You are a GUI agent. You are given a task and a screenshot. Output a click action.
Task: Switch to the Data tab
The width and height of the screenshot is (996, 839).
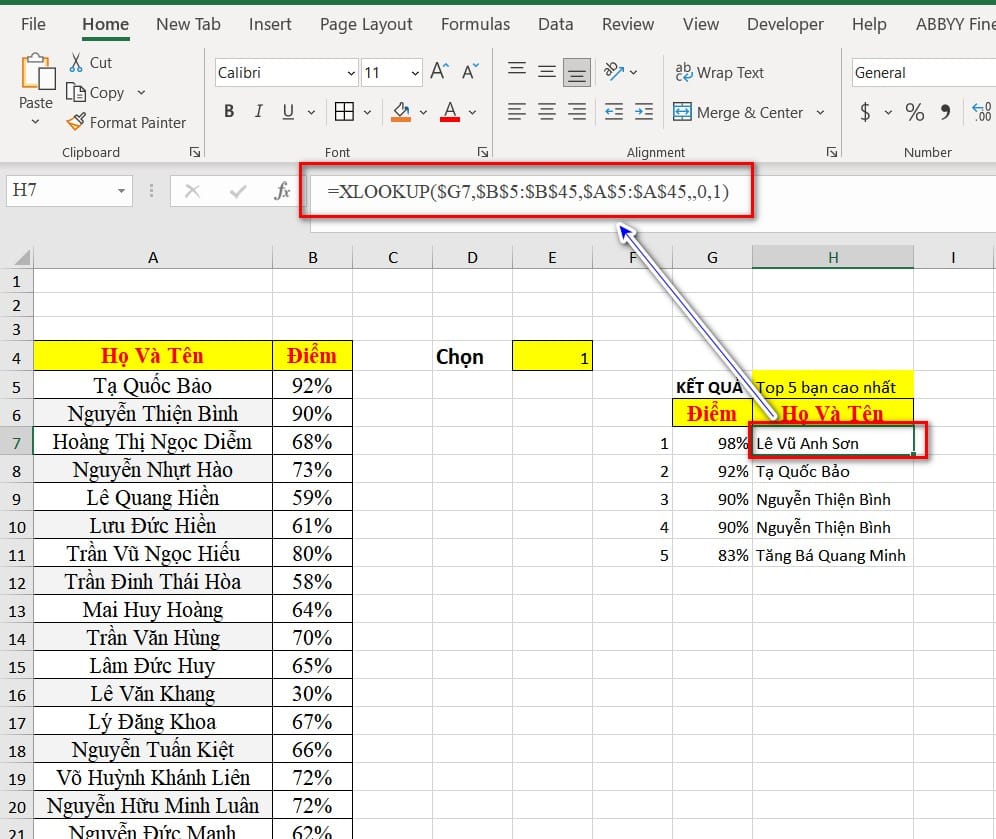click(x=555, y=24)
